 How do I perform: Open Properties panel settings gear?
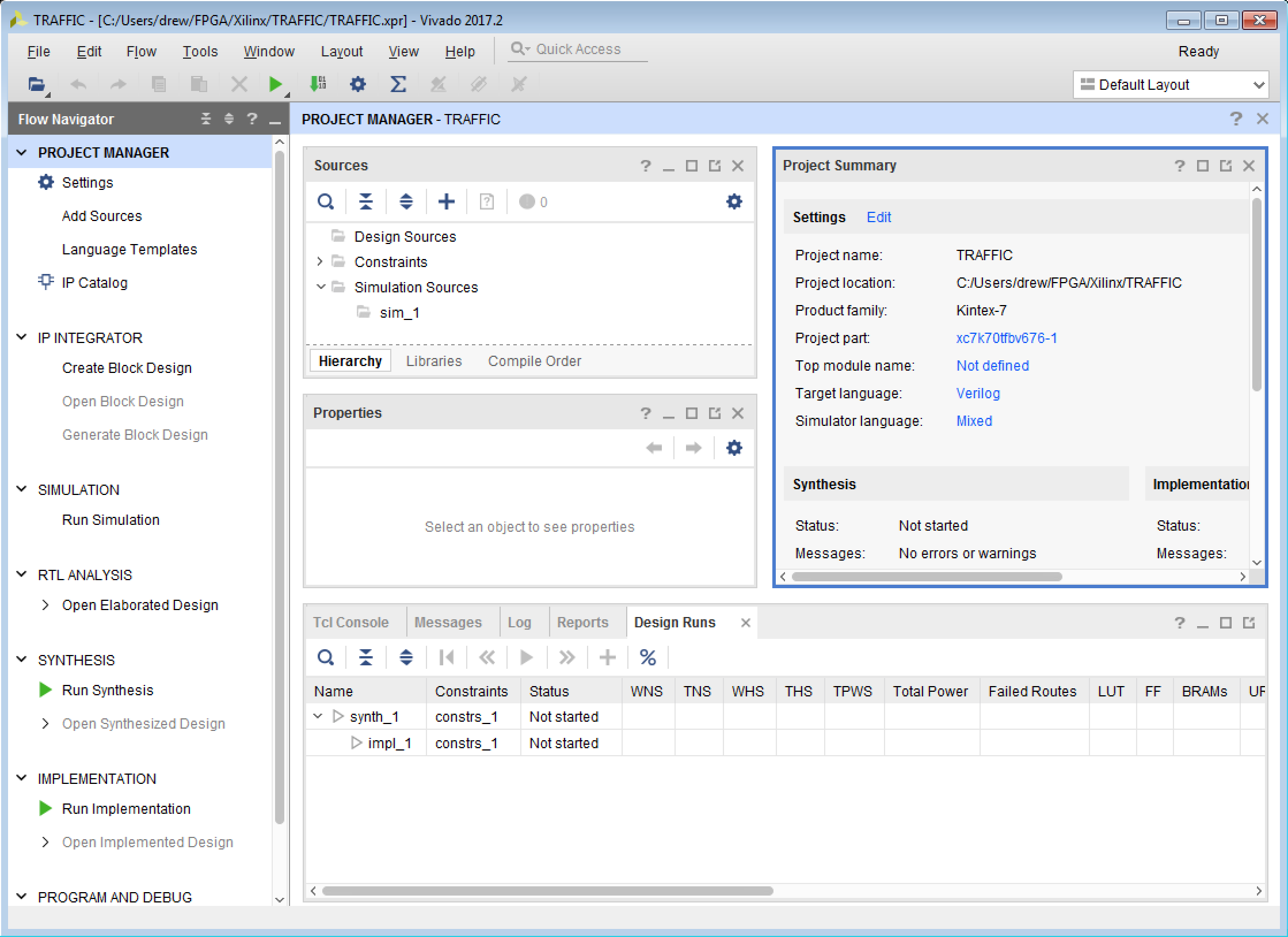coord(734,448)
